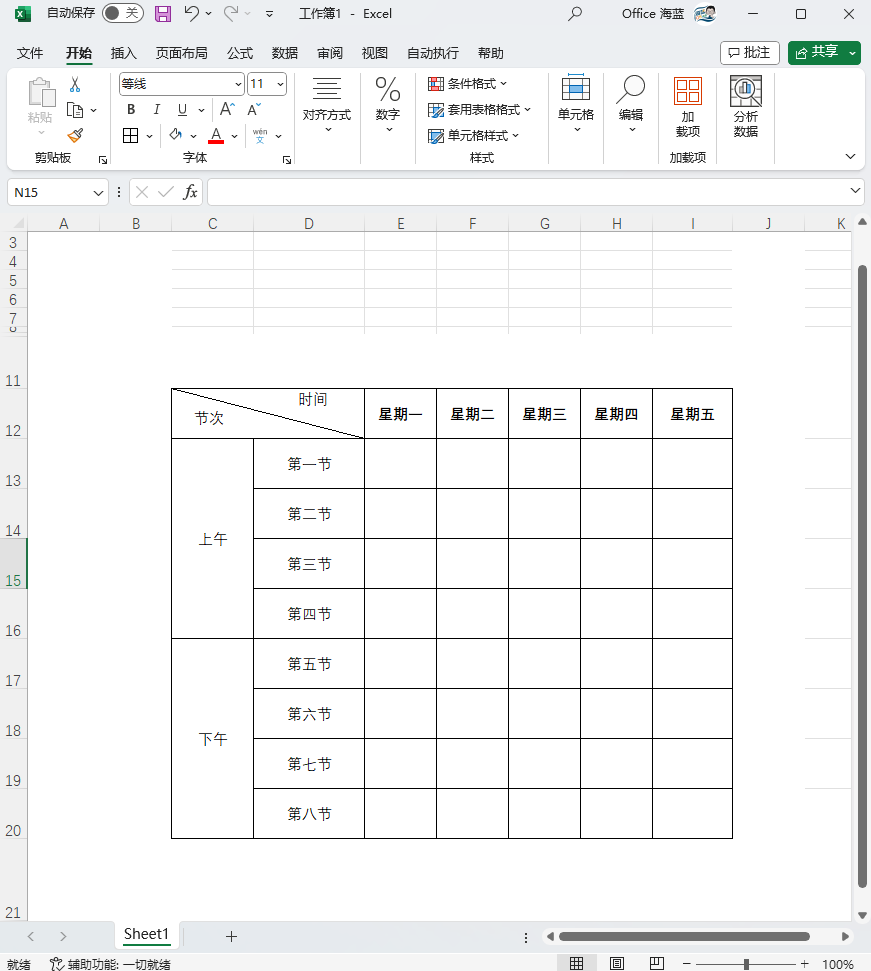Adjust the zoom slider handle

[747, 964]
